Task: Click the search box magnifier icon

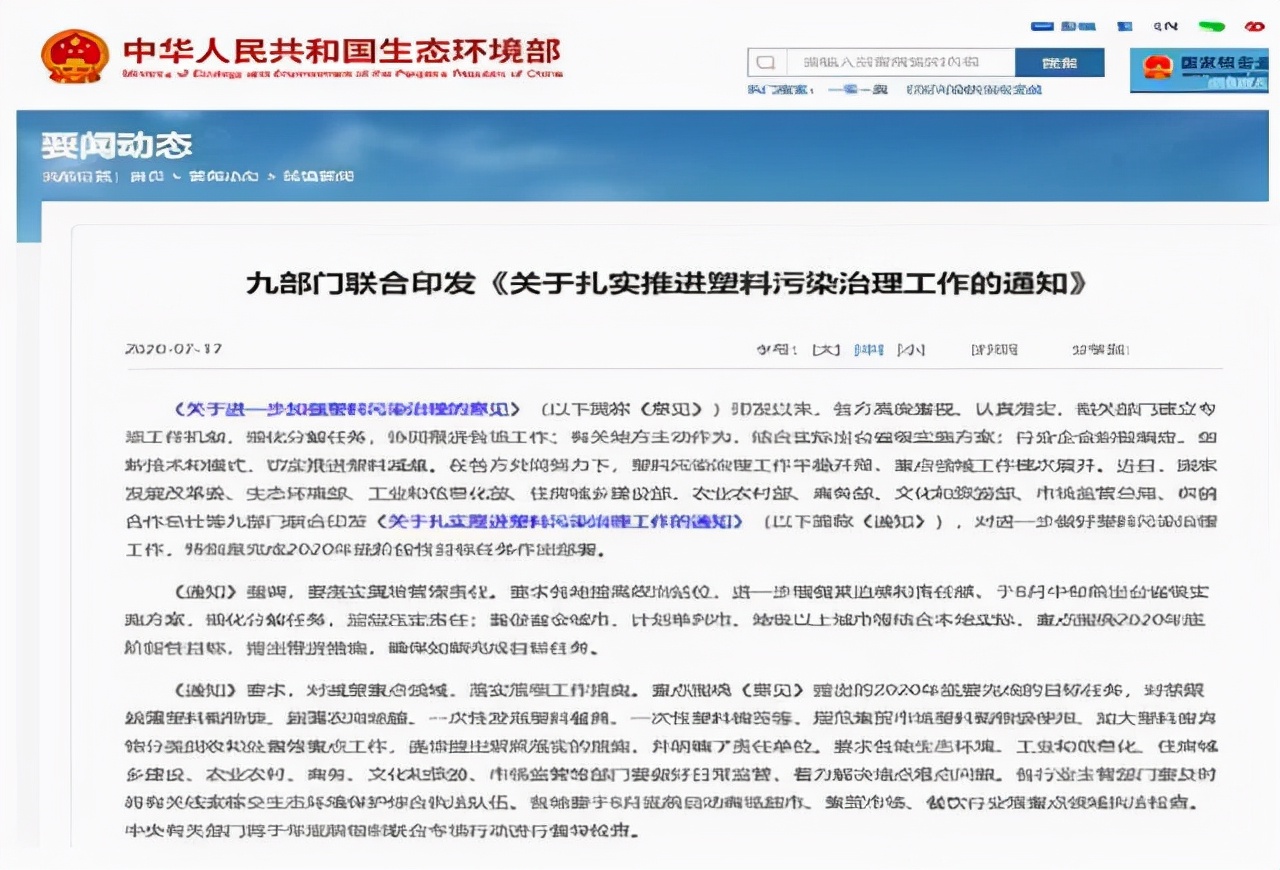Action: click(x=766, y=62)
